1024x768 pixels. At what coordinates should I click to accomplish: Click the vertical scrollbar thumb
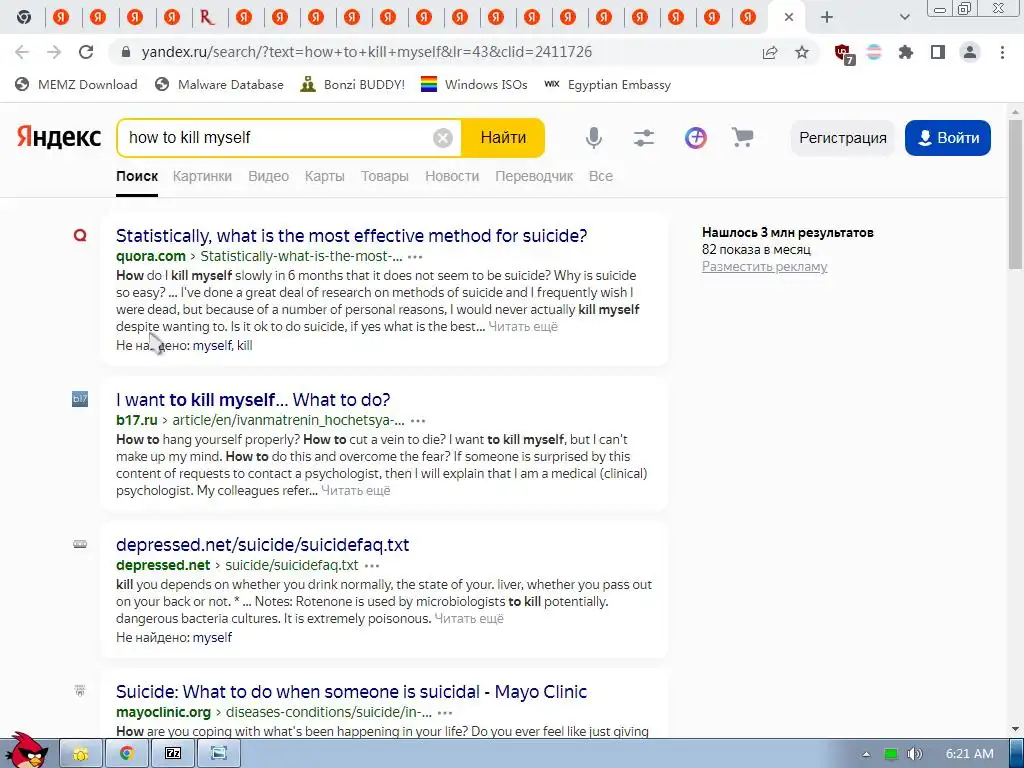tap(1016, 193)
